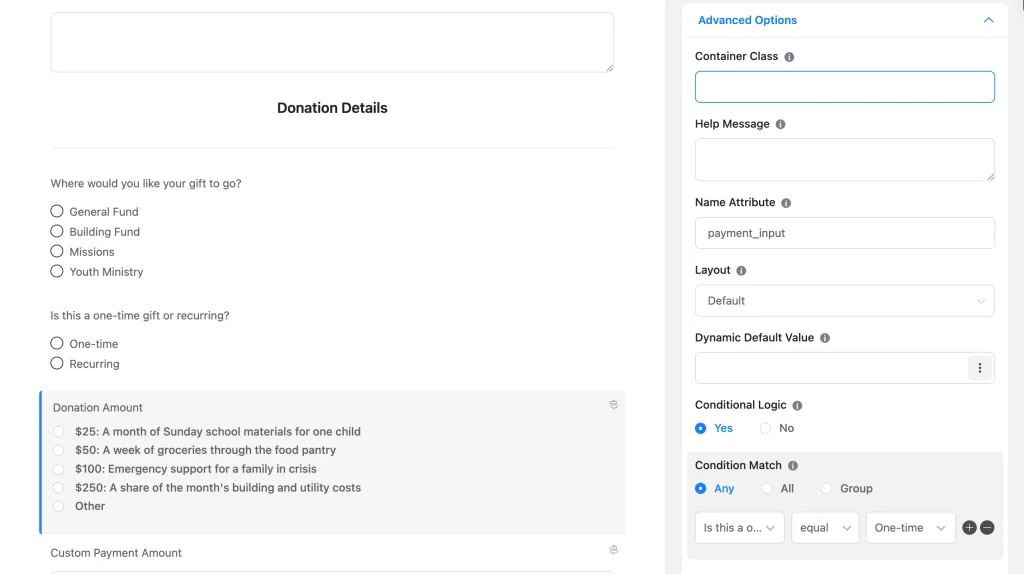Image resolution: width=1024 pixels, height=574 pixels.
Task: Set Condition Match to Group
Action: point(827,488)
